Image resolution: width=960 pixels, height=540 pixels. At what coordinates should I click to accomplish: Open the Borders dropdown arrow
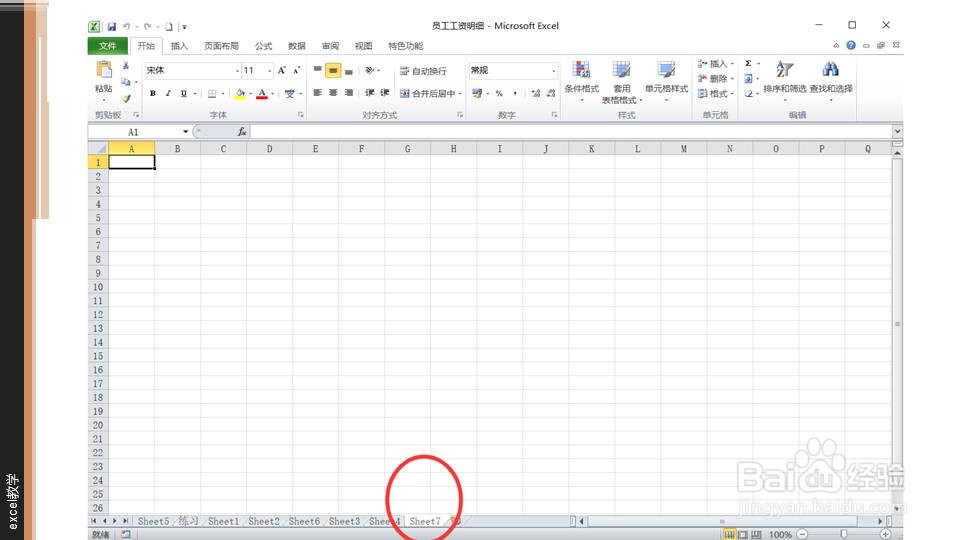pyautogui.click(x=223, y=94)
